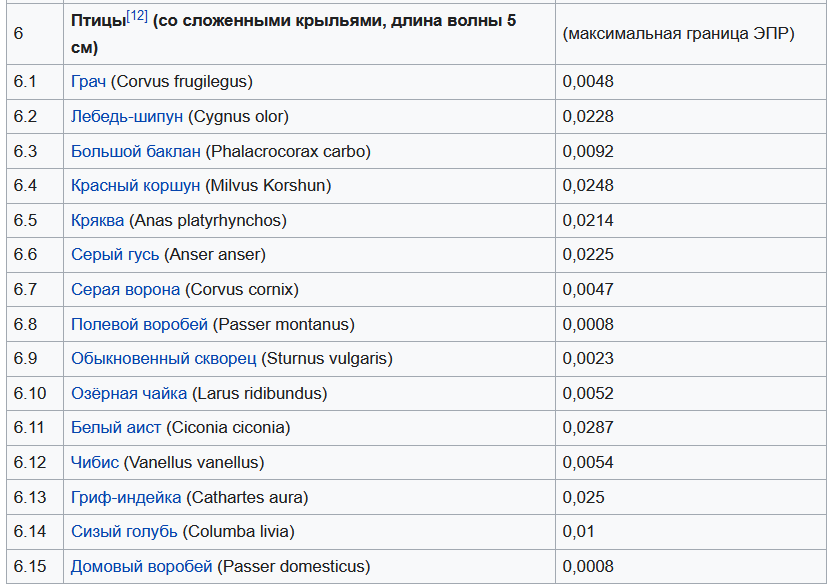Open the Гриф-индейка link
The image size is (830, 586).
[126, 498]
